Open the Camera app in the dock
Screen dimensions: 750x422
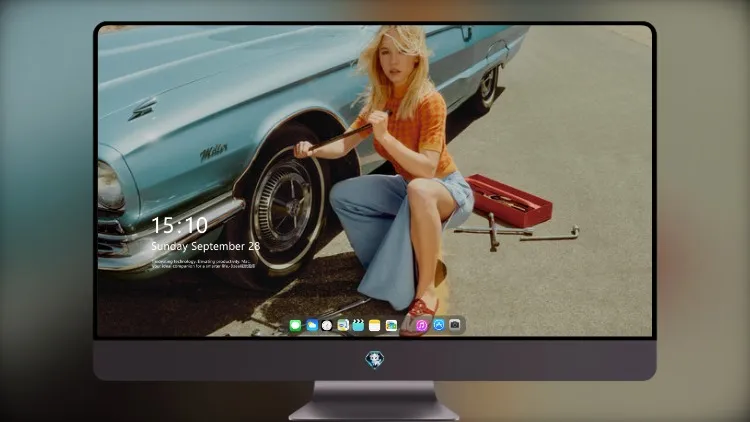click(x=455, y=325)
